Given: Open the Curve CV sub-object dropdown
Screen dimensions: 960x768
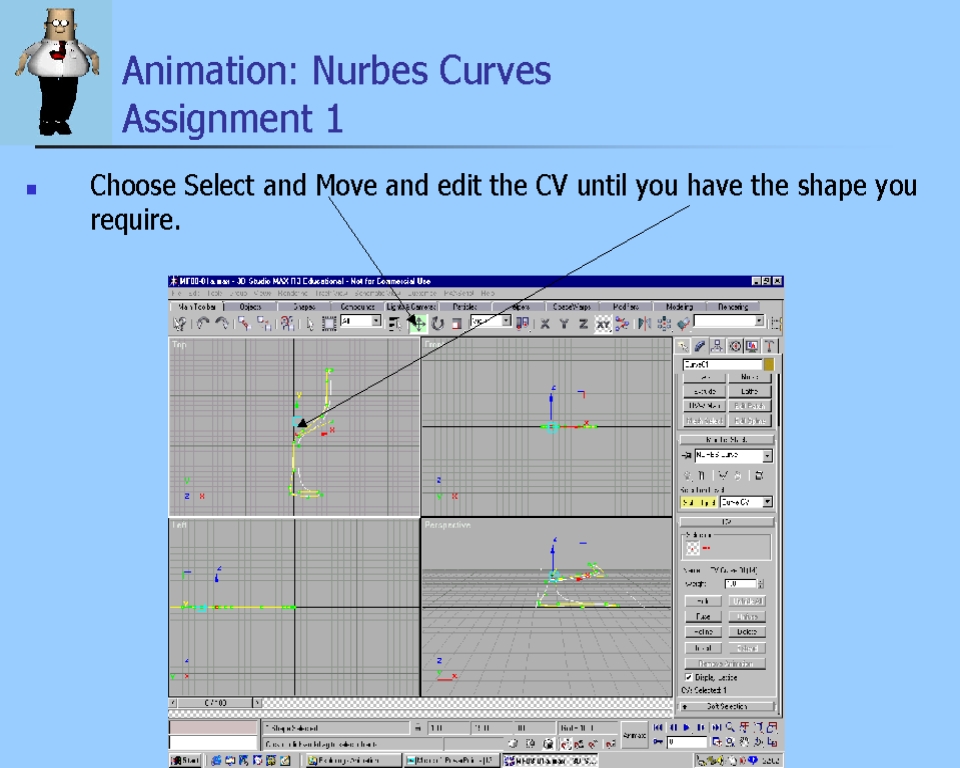Looking at the screenshot, I should coord(767,502).
